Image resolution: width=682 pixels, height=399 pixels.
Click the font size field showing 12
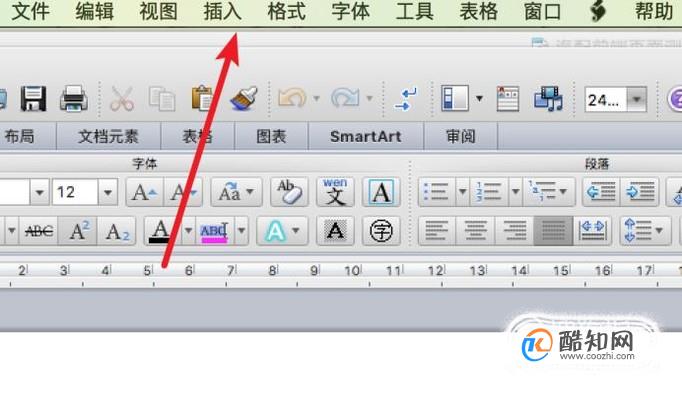[x=75, y=192]
